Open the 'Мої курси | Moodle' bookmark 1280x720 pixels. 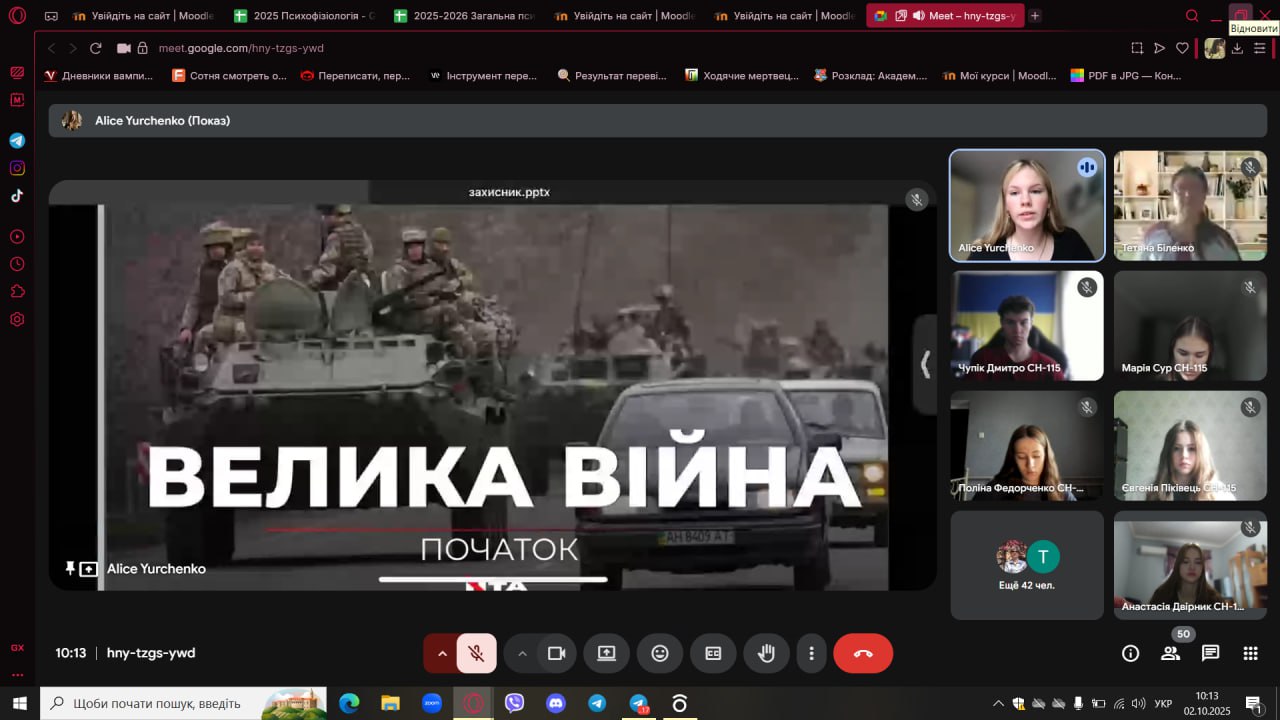(x=998, y=75)
